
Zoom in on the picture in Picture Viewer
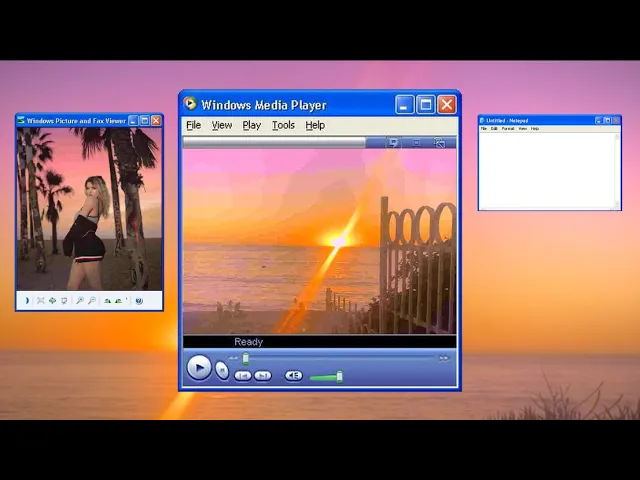click(80, 300)
